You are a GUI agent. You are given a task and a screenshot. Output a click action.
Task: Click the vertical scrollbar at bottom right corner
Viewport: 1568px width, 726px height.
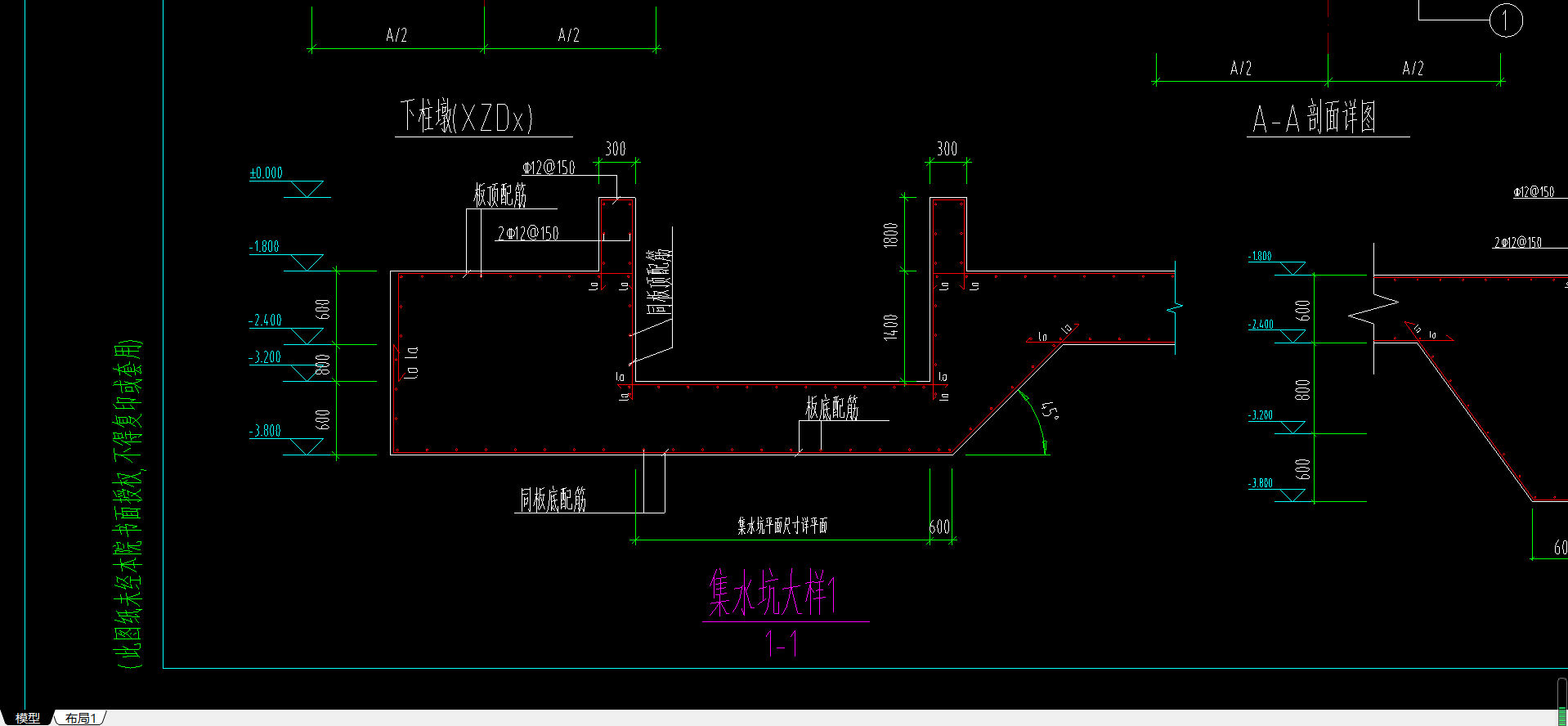pyautogui.click(x=1562, y=700)
